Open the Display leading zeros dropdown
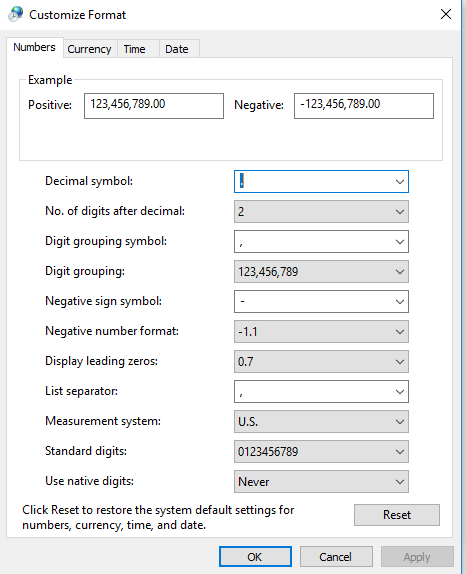The width and height of the screenshot is (466, 574). click(x=321, y=362)
